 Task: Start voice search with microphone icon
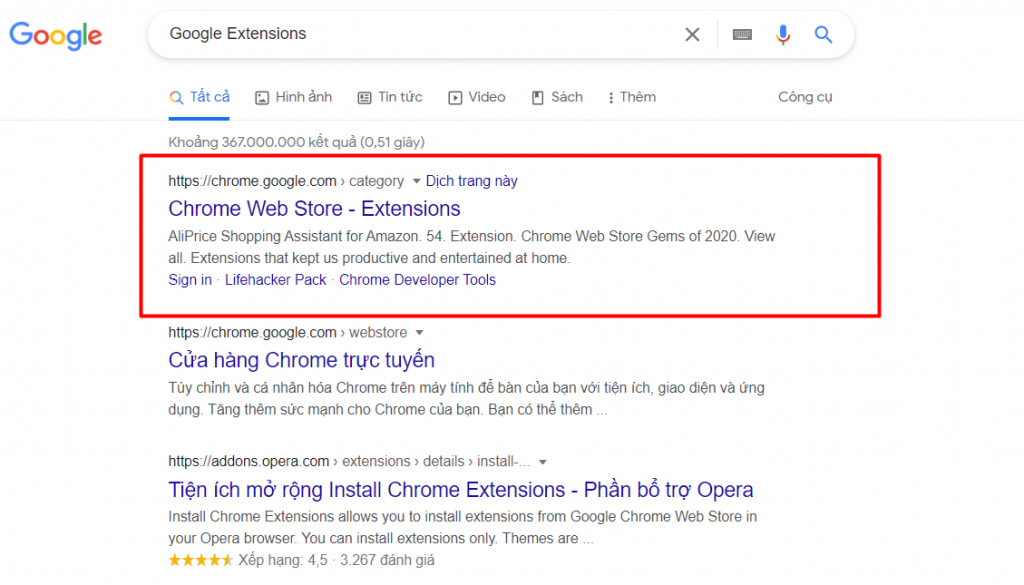[x=783, y=35]
